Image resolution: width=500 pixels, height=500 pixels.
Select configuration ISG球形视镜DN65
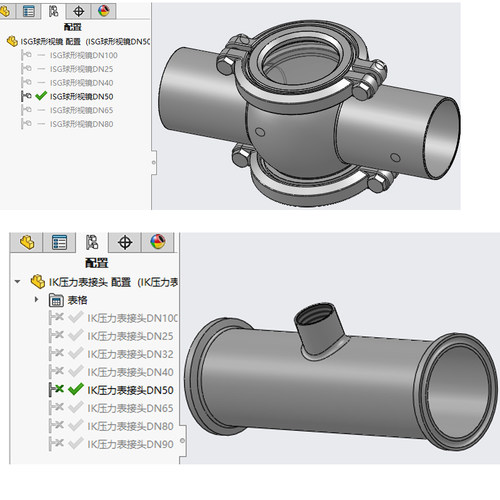pyautogui.click(x=82, y=110)
